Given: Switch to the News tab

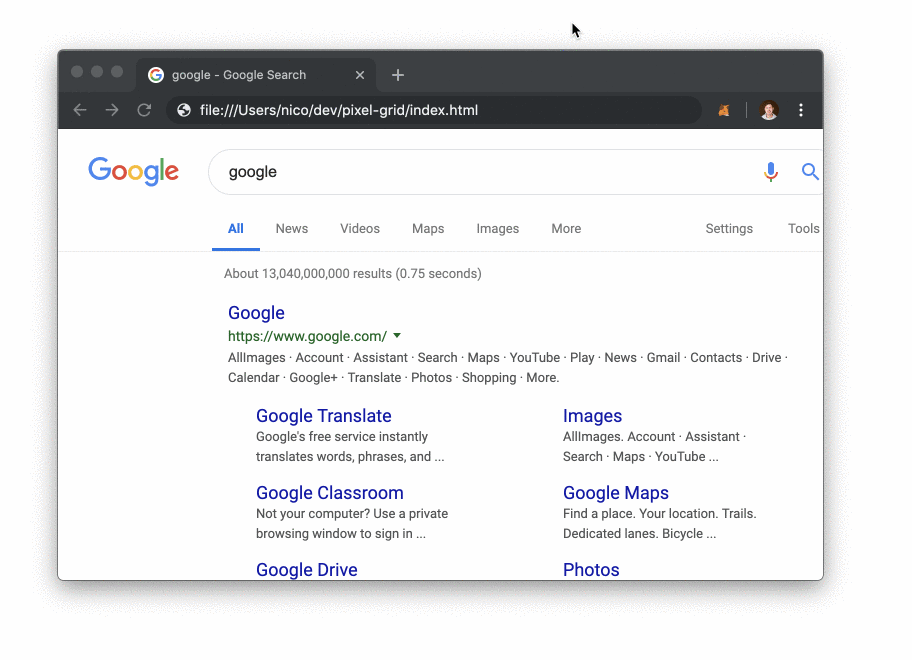Looking at the screenshot, I should point(291,229).
